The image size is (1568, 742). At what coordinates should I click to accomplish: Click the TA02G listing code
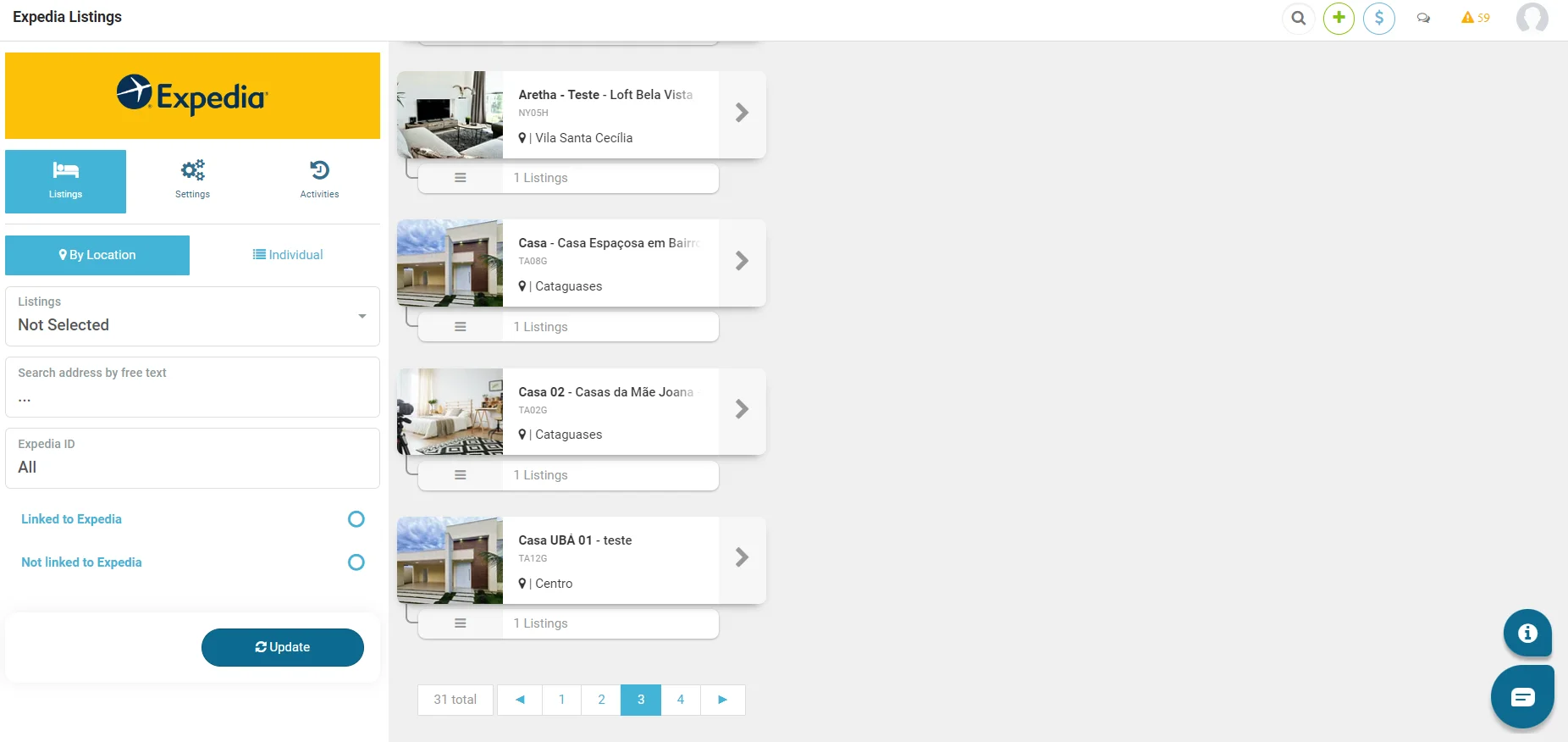click(x=533, y=410)
